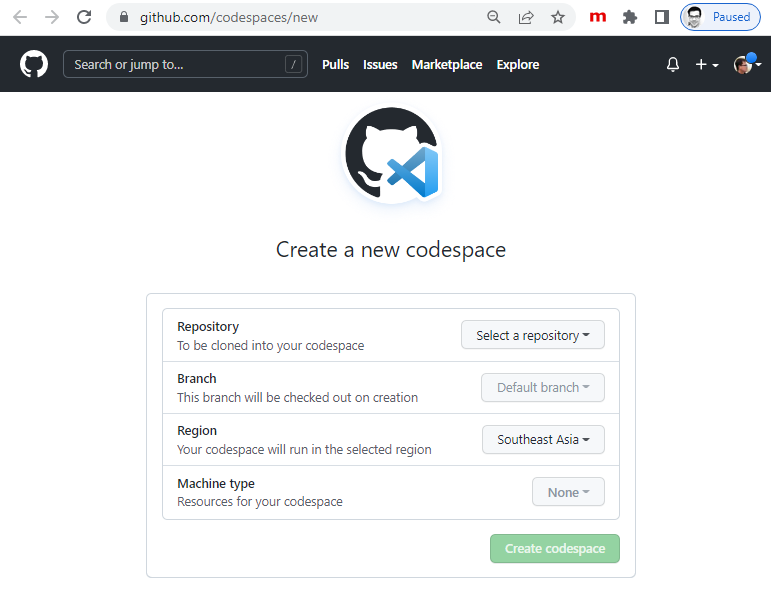Click the padlock site info icon
Viewport: 771px width, 600px height.
124,17
